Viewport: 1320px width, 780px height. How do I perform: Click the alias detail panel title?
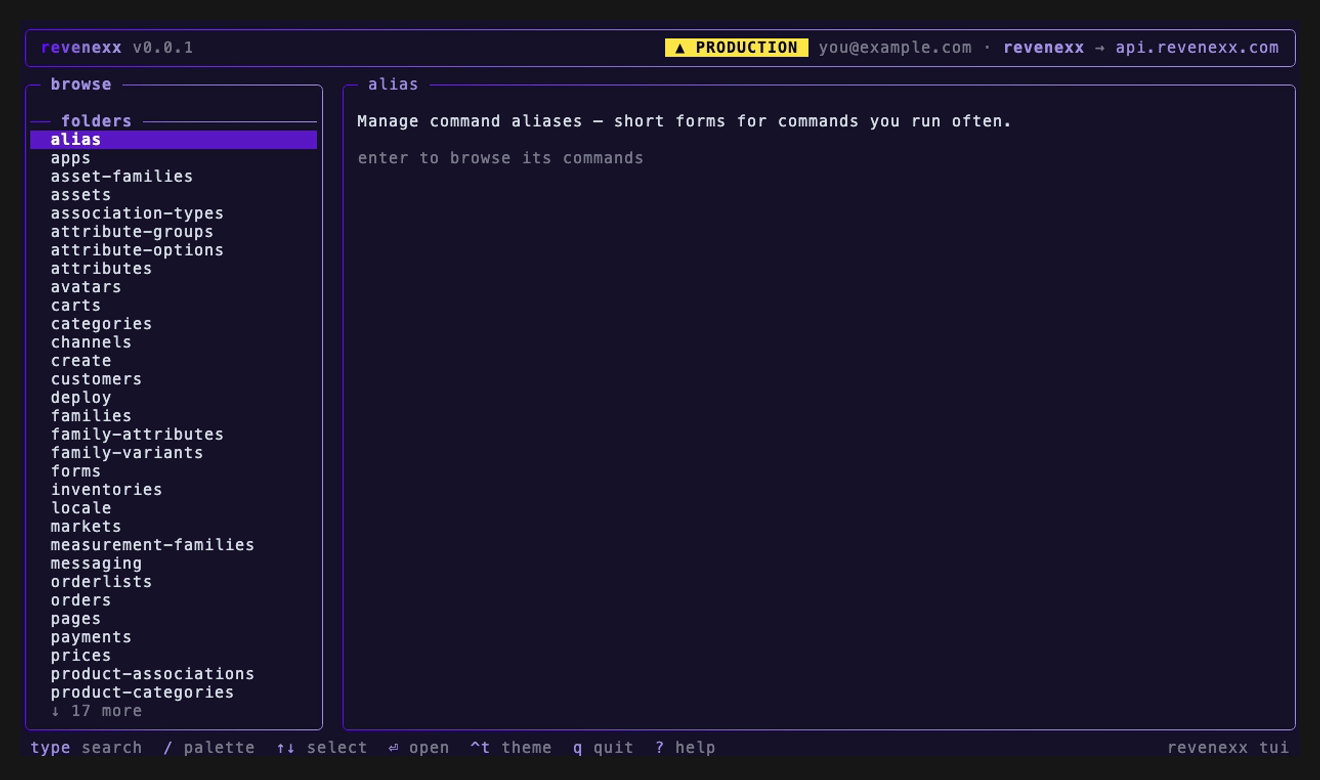tap(393, 85)
